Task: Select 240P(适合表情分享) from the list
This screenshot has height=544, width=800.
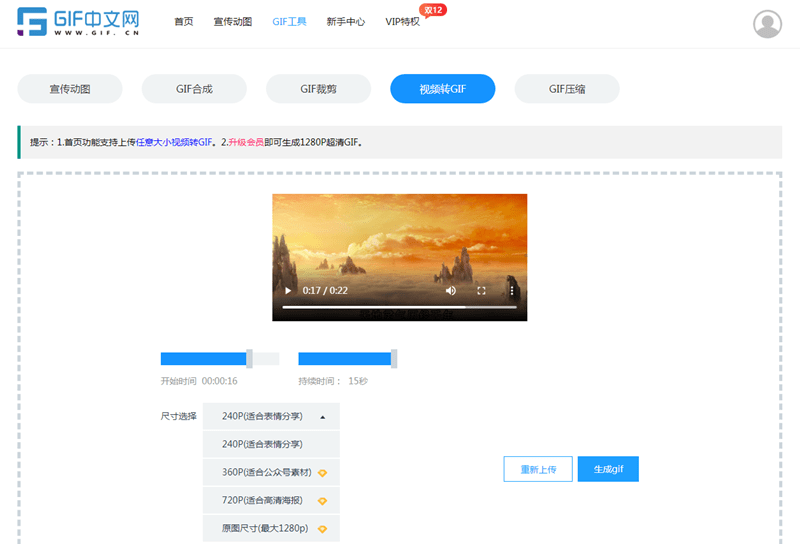Action: [271, 444]
